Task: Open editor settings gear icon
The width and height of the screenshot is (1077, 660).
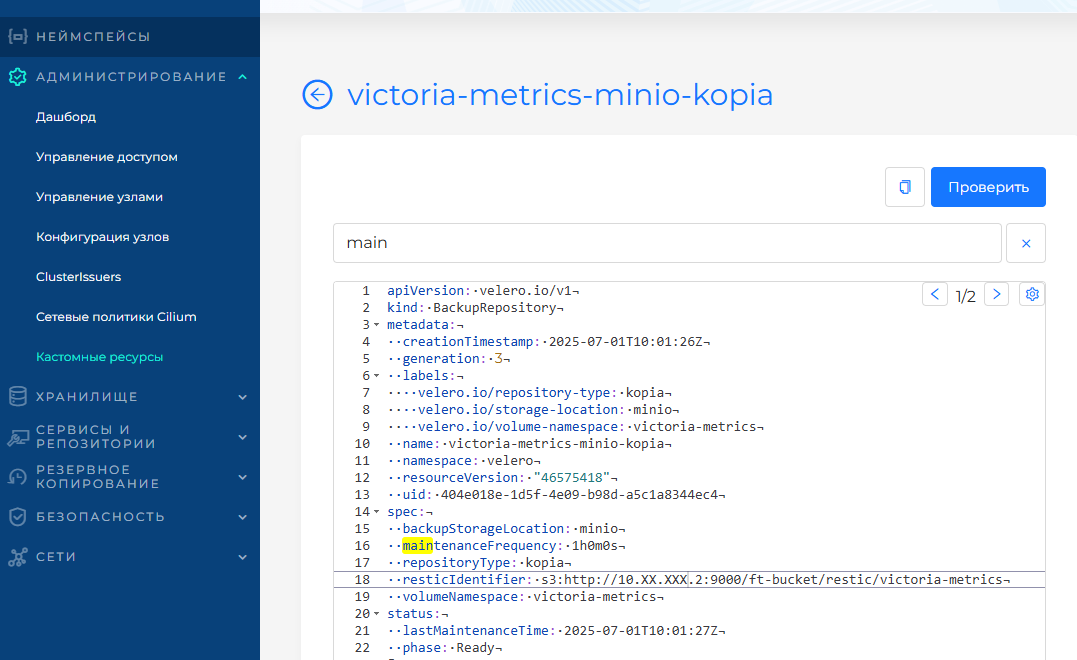Action: pyautogui.click(x=1032, y=294)
